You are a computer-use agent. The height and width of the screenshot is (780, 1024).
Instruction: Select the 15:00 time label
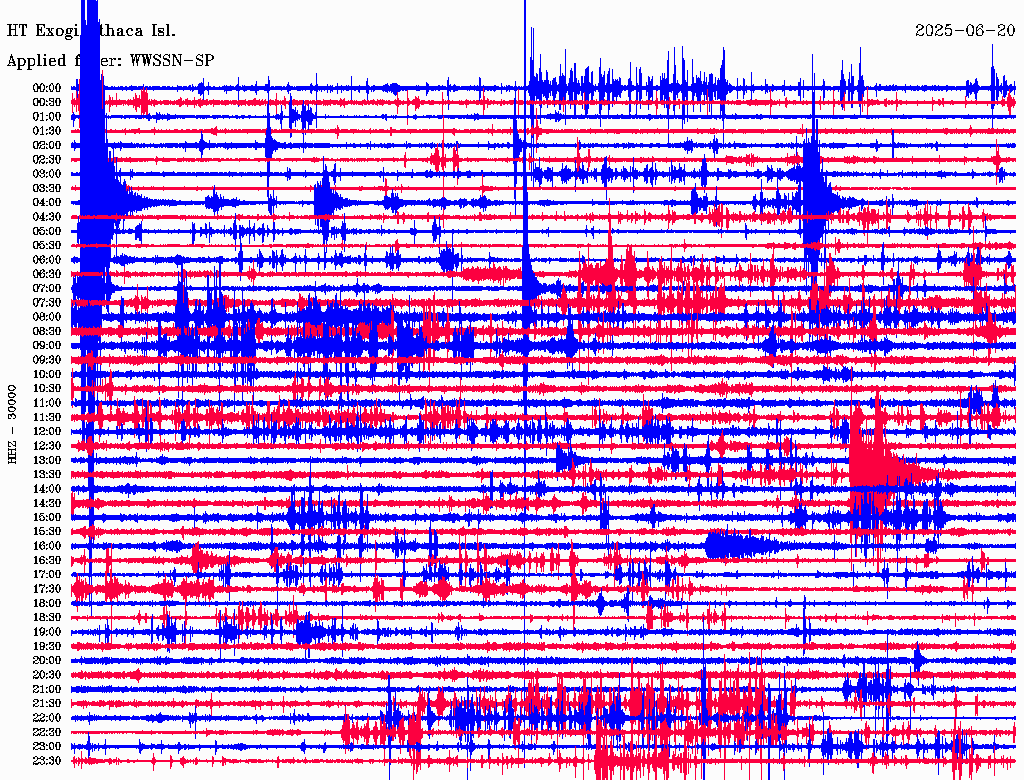47,517
